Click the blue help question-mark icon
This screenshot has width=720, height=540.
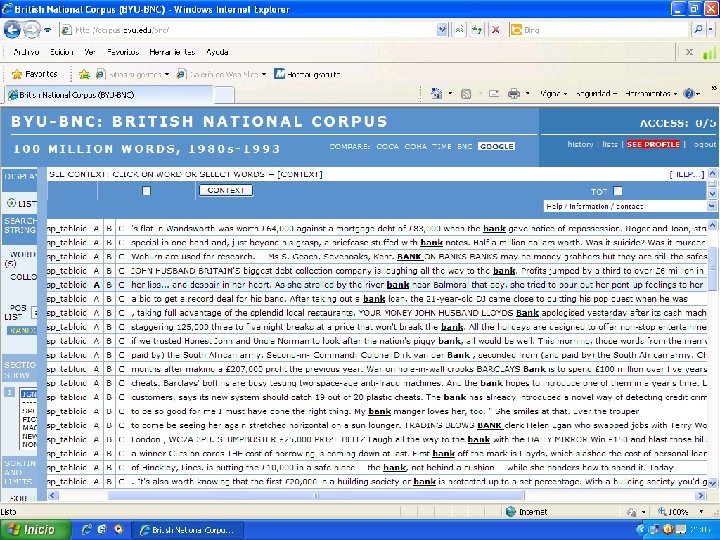click(688, 94)
